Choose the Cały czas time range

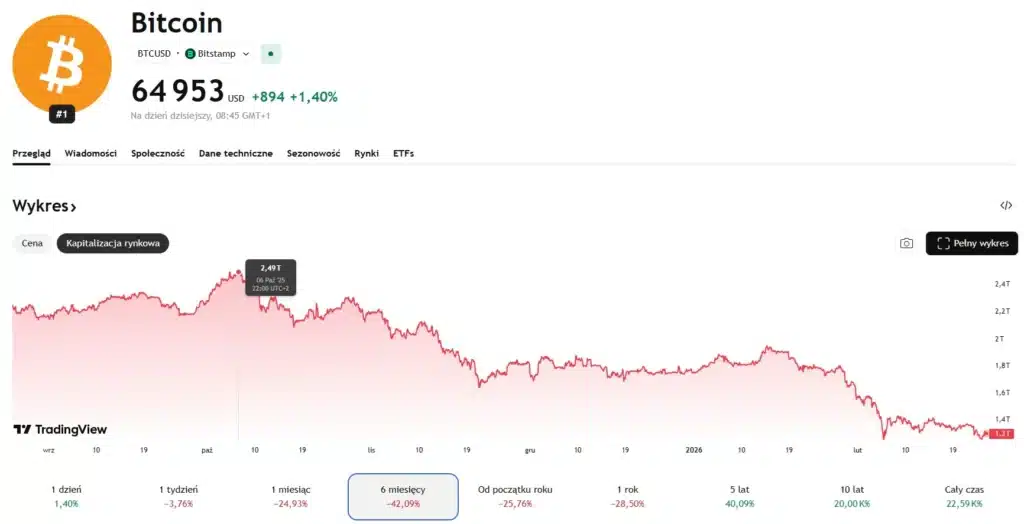point(964,497)
